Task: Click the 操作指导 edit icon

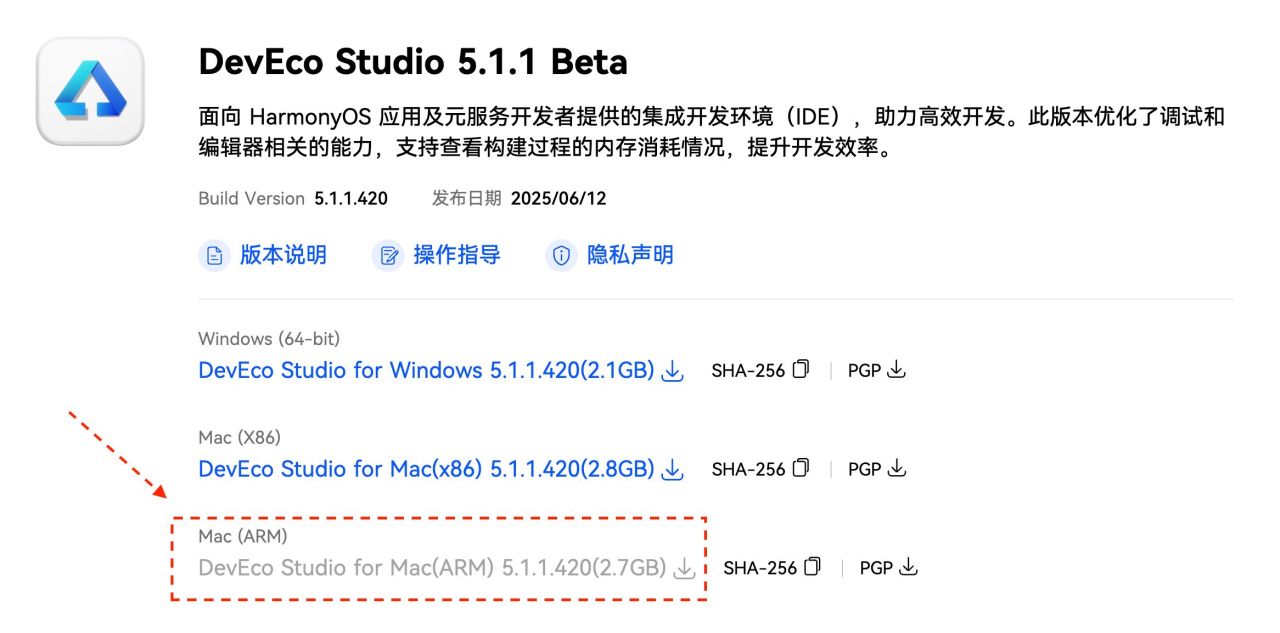Action: coord(388,256)
